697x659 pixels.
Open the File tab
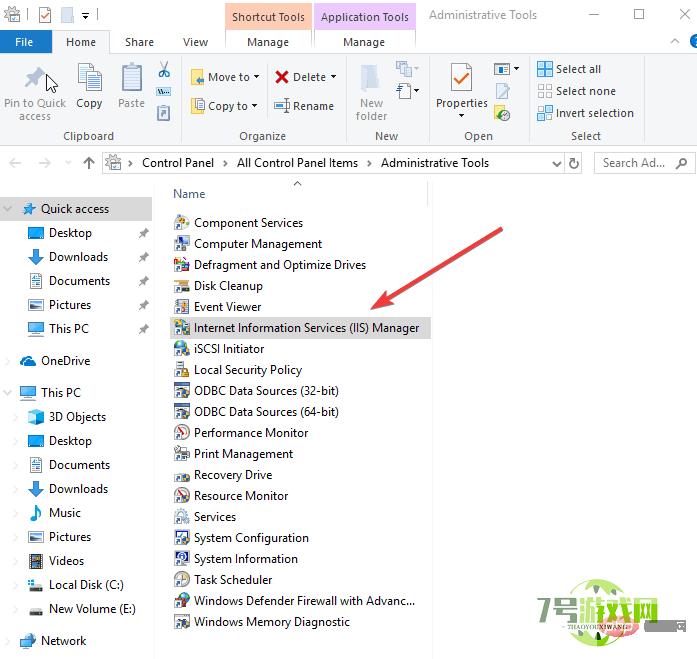(24, 42)
